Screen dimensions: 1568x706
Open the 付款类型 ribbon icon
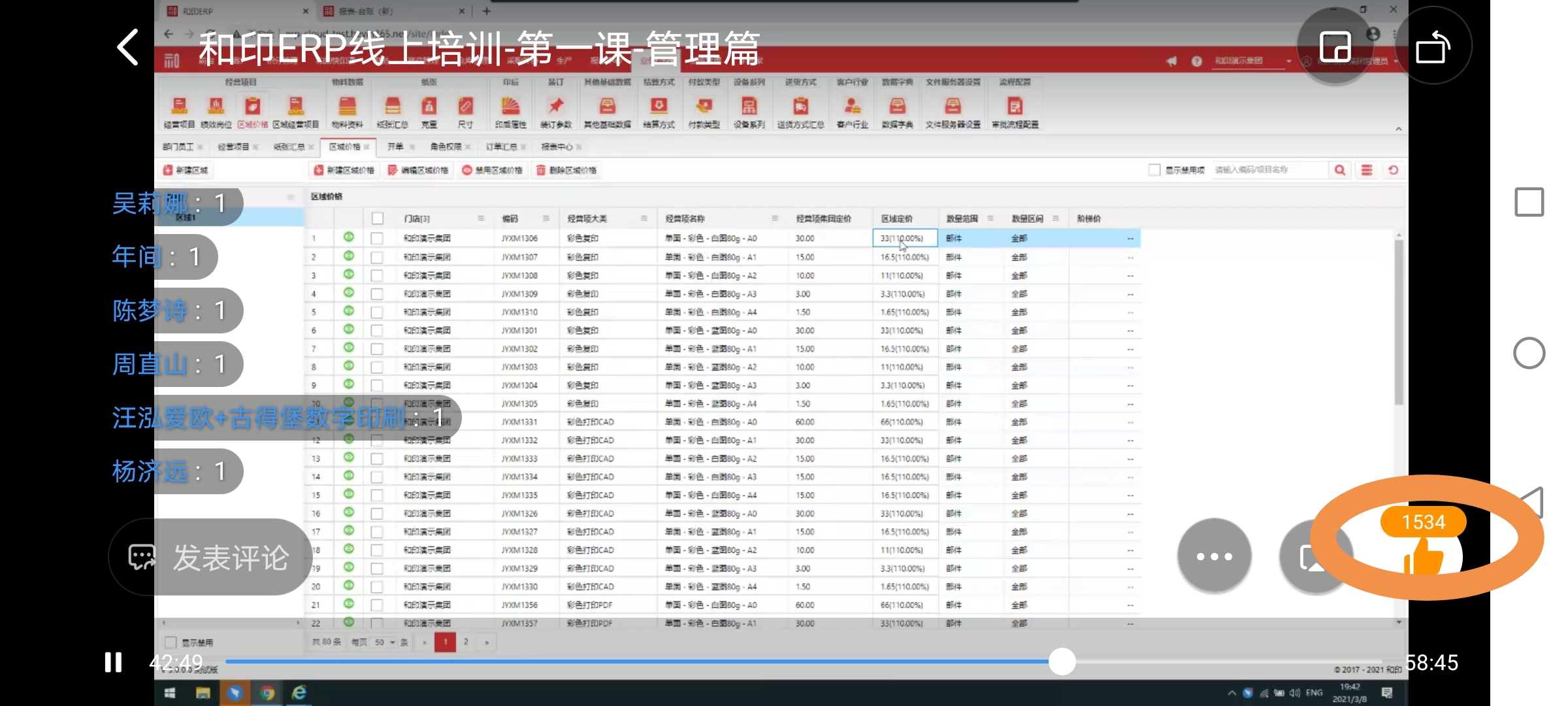pos(704,112)
